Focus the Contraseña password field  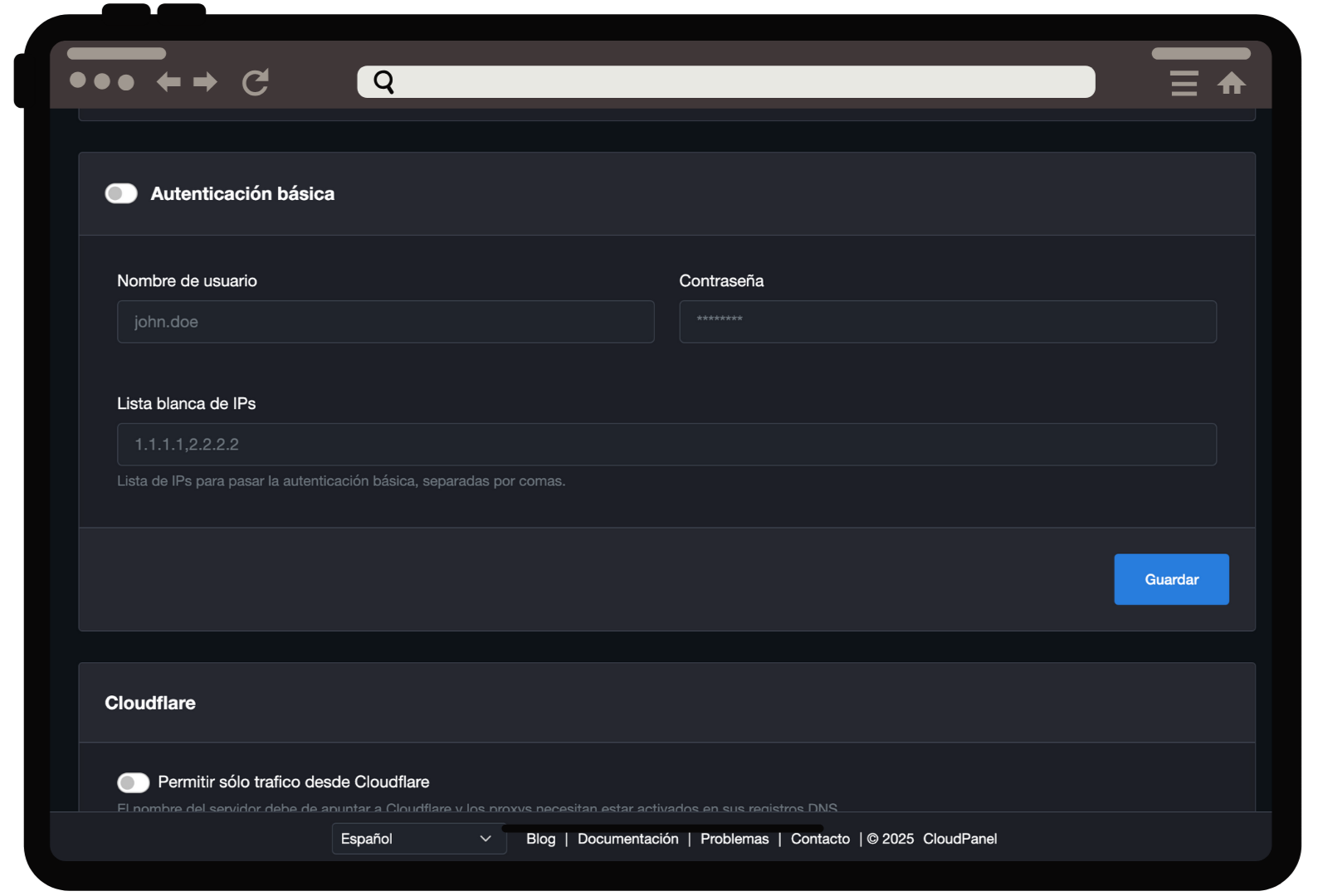(x=947, y=322)
